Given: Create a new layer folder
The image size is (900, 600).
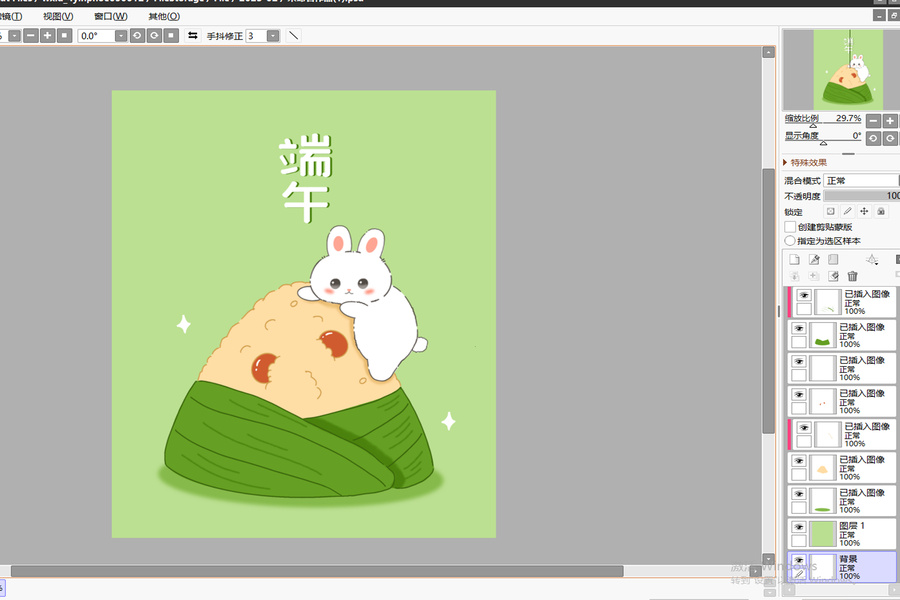Looking at the screenshot, I should coord(833,260).
